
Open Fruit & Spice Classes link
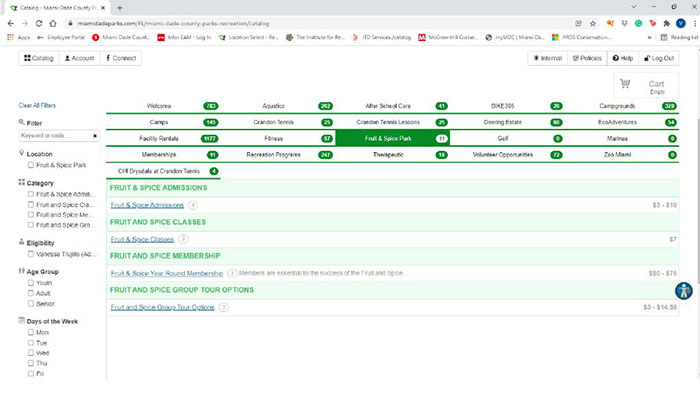click(x=142, y=240)
